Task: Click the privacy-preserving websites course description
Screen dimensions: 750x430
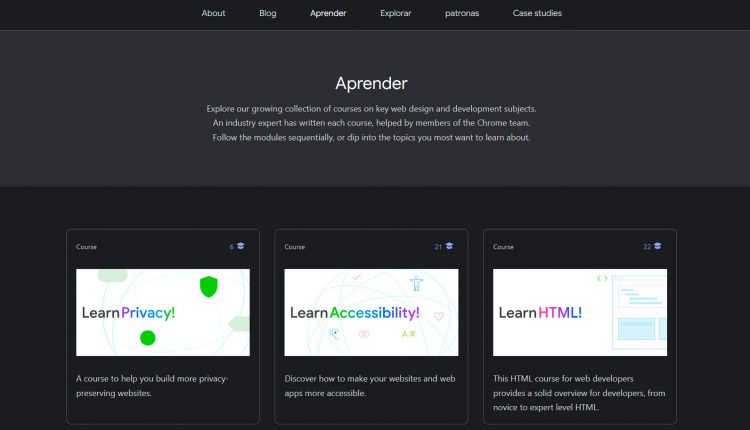Action: (152, 386)
